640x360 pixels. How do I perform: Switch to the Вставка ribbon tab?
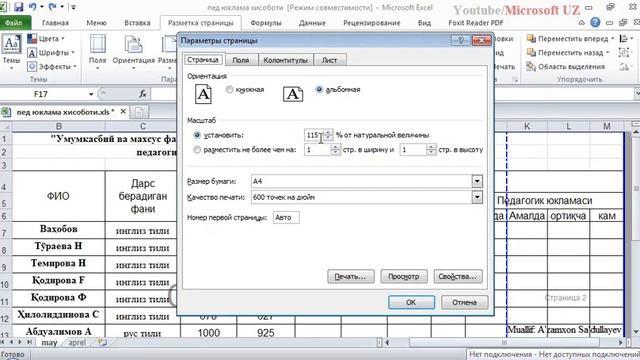click(x=137, y=23)
